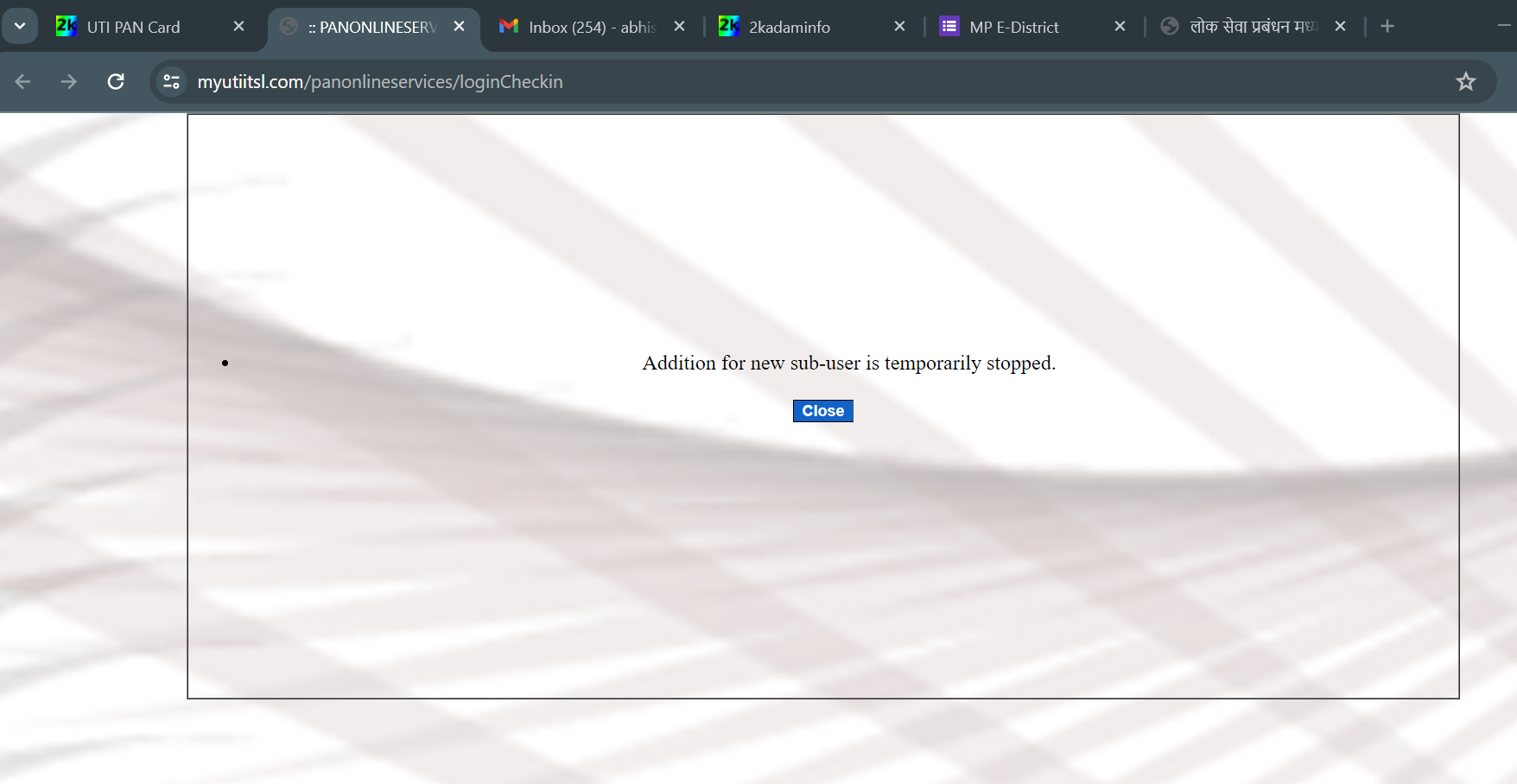Bookmark this page with the star icon
Viewport: 1517px width, 784px height.
point(1465,82)
